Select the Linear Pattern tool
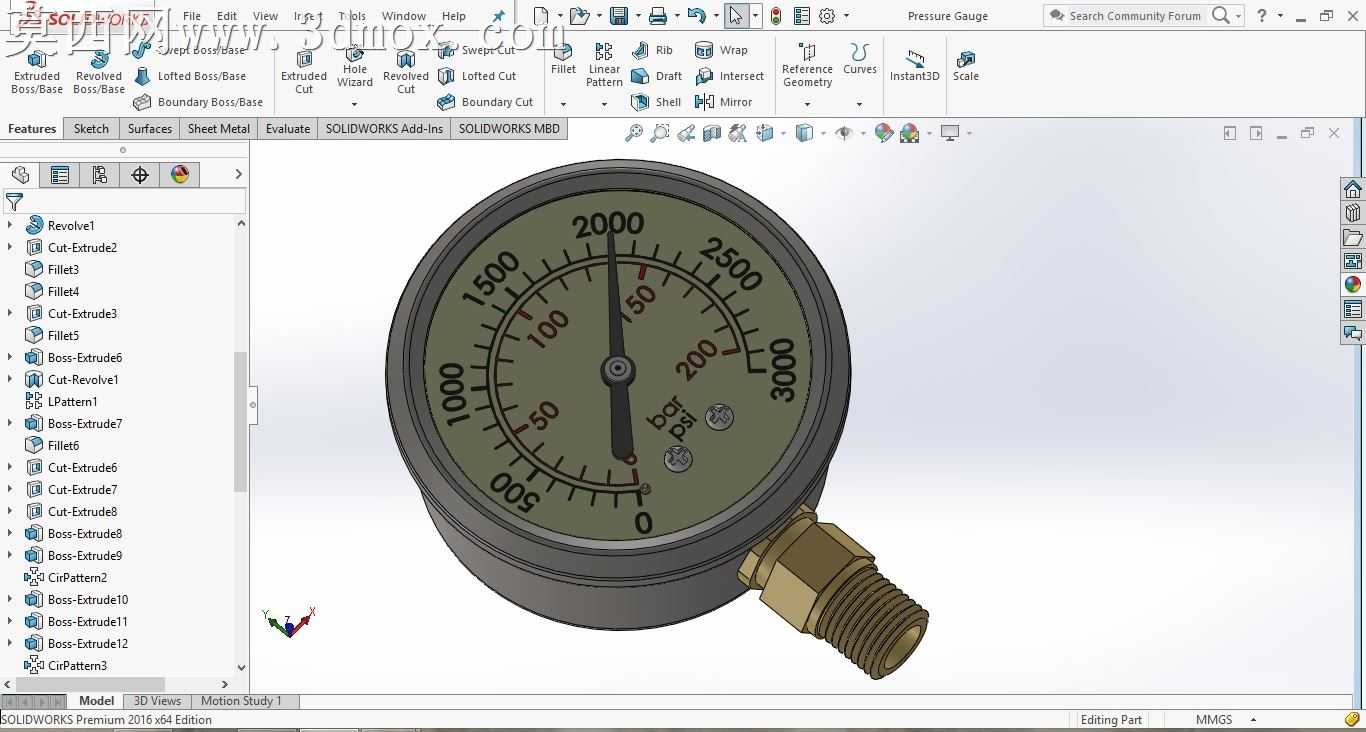The height and width of the screenshot is (732, 1366). [x=604, y=65]
